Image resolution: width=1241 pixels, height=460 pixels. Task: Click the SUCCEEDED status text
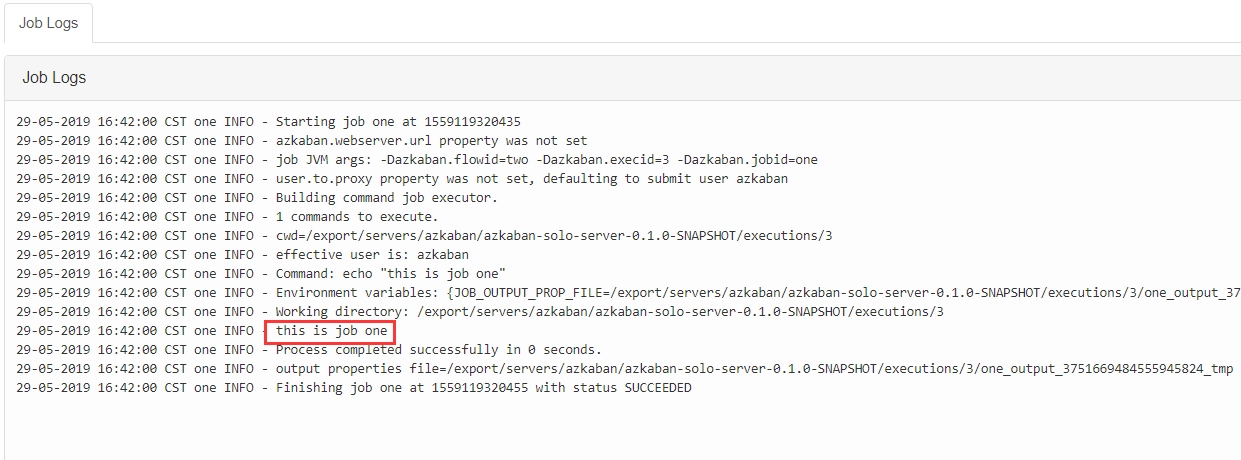(658, 388)
